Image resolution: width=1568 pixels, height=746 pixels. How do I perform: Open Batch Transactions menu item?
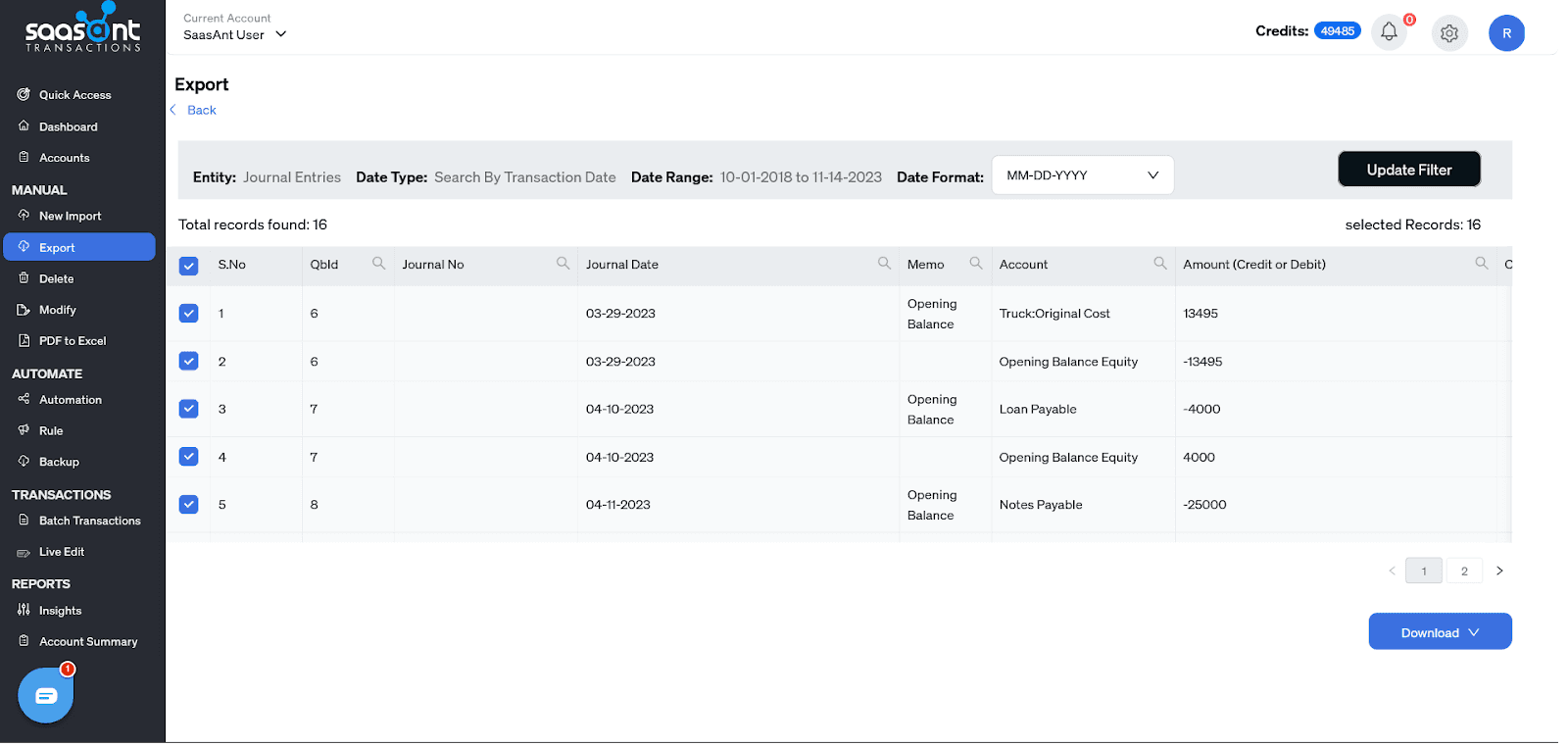pyautogui.click(x=90, y=521)
